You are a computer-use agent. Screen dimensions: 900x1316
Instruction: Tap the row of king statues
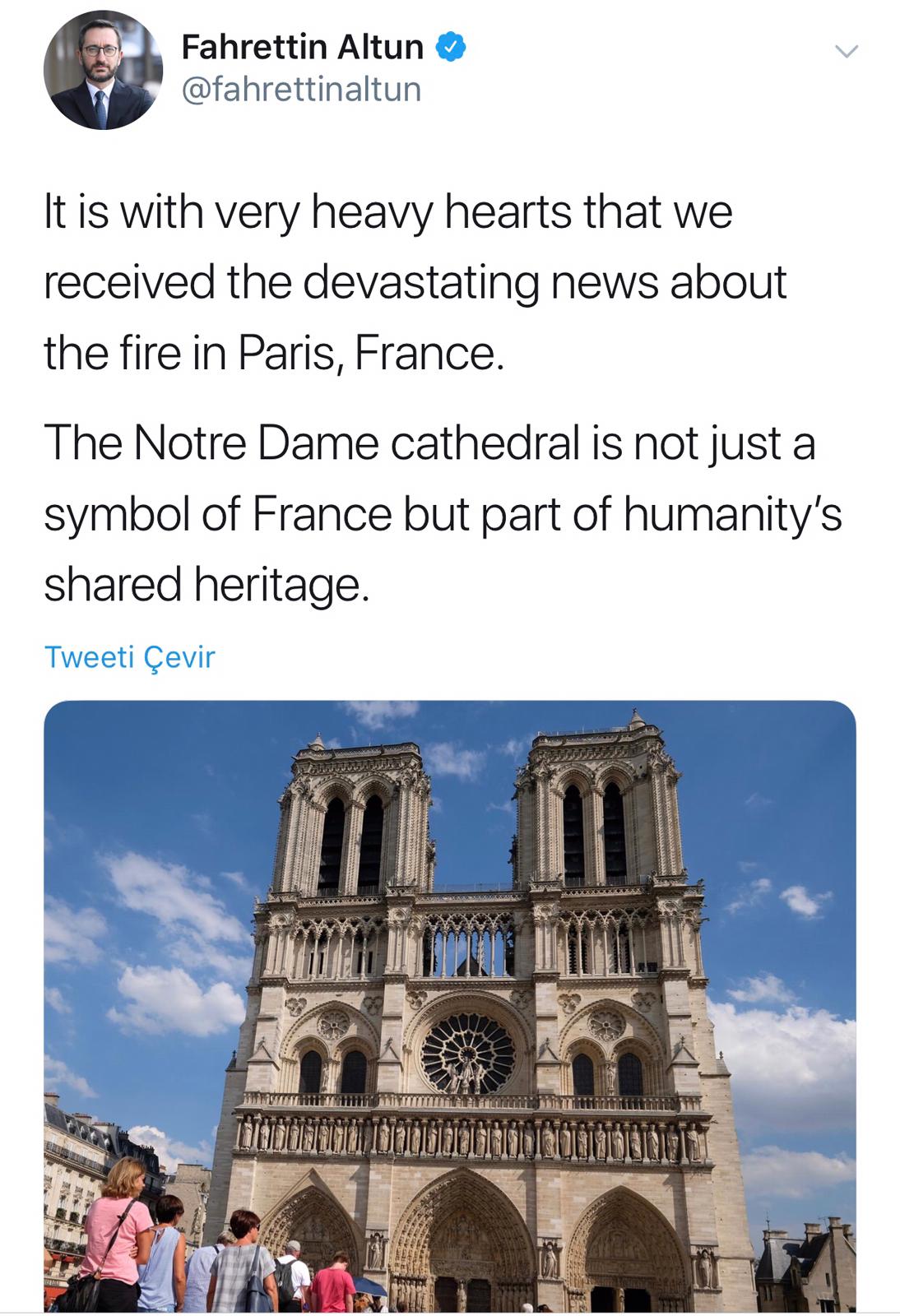(472, 1138)
